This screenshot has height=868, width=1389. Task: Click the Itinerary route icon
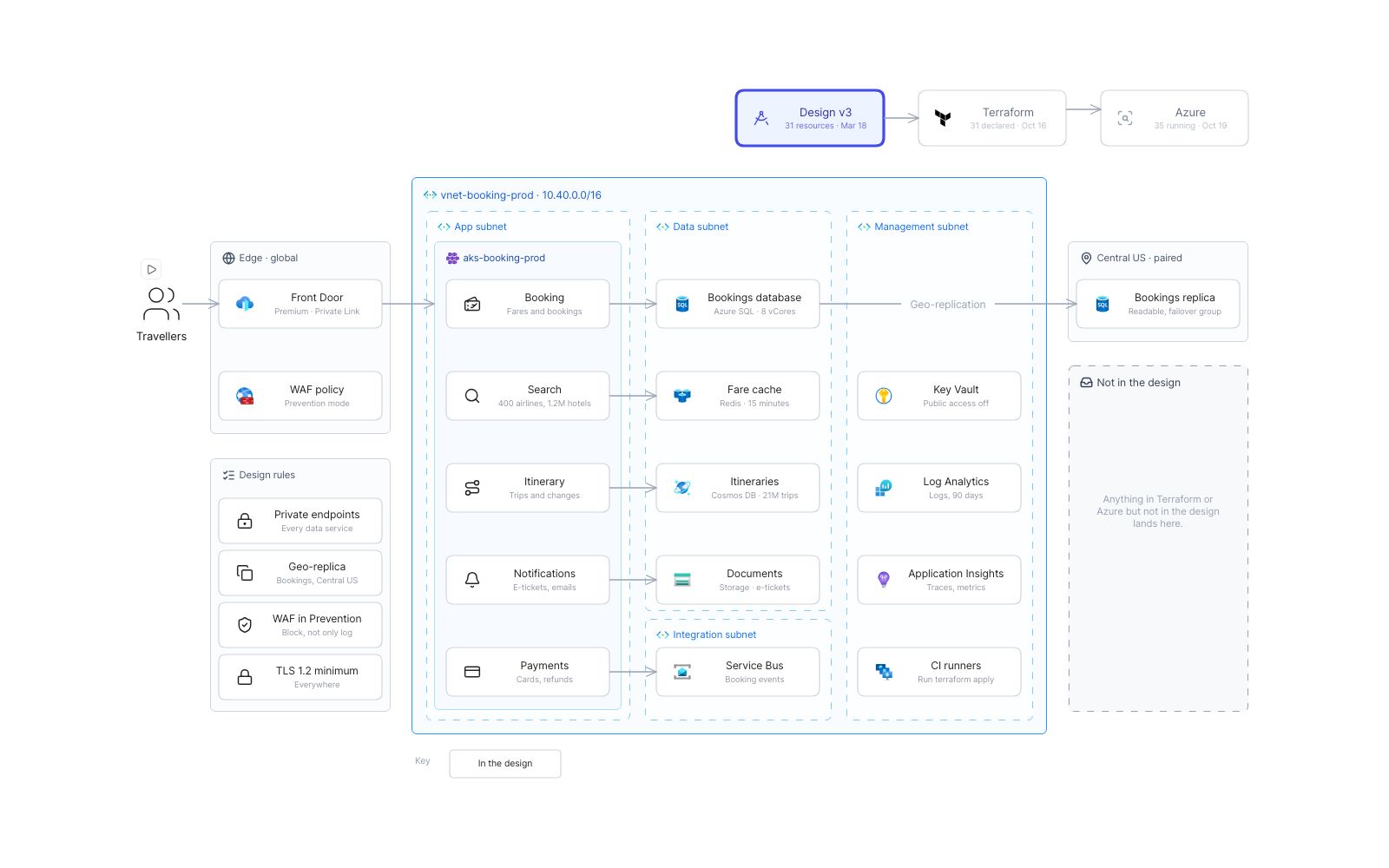pos(472,488)
